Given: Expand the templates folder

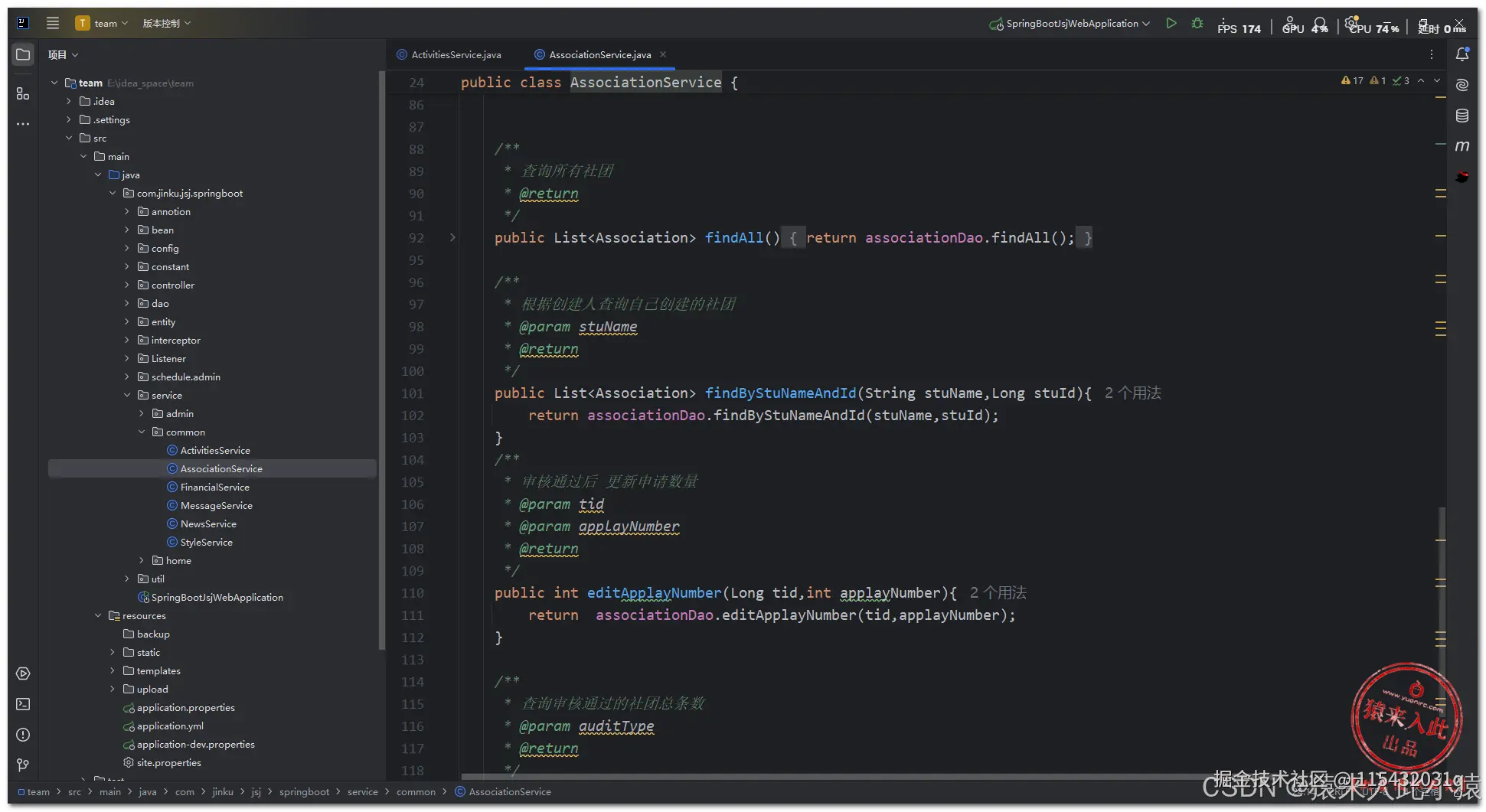Looking at the screenshot, I should 113,670.
